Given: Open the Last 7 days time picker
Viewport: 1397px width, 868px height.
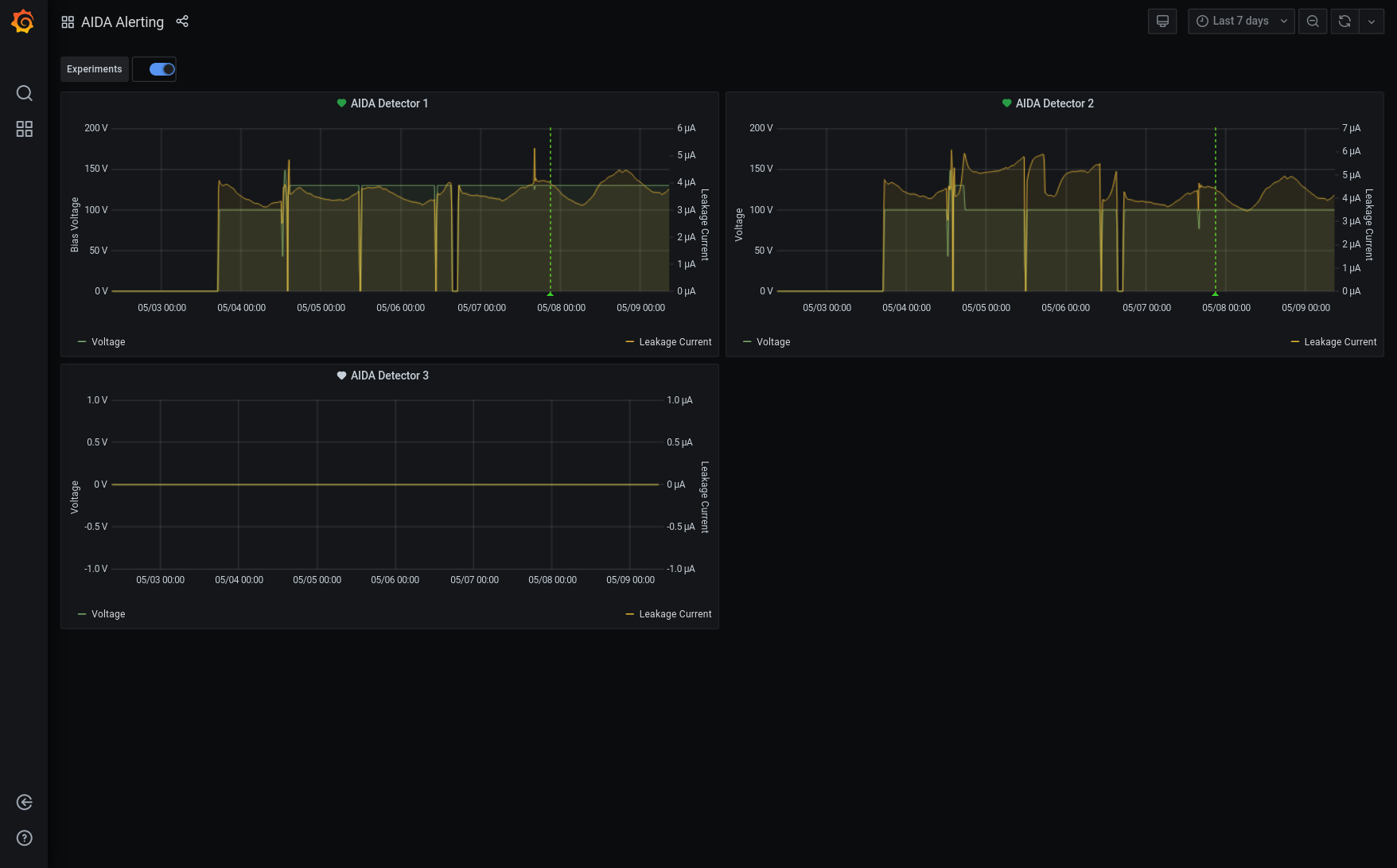Looking at the screenshot, I should click(x=1241, y=21).
